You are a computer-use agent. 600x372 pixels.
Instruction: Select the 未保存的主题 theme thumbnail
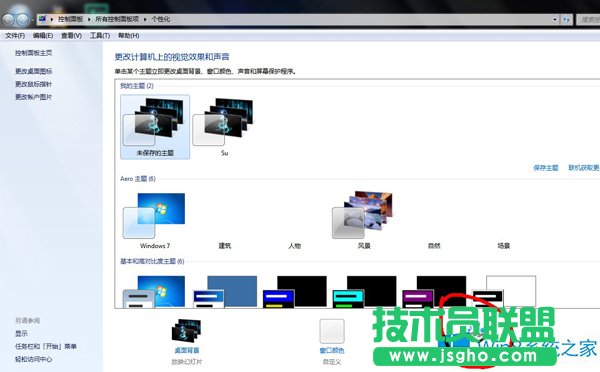(155, 127)
